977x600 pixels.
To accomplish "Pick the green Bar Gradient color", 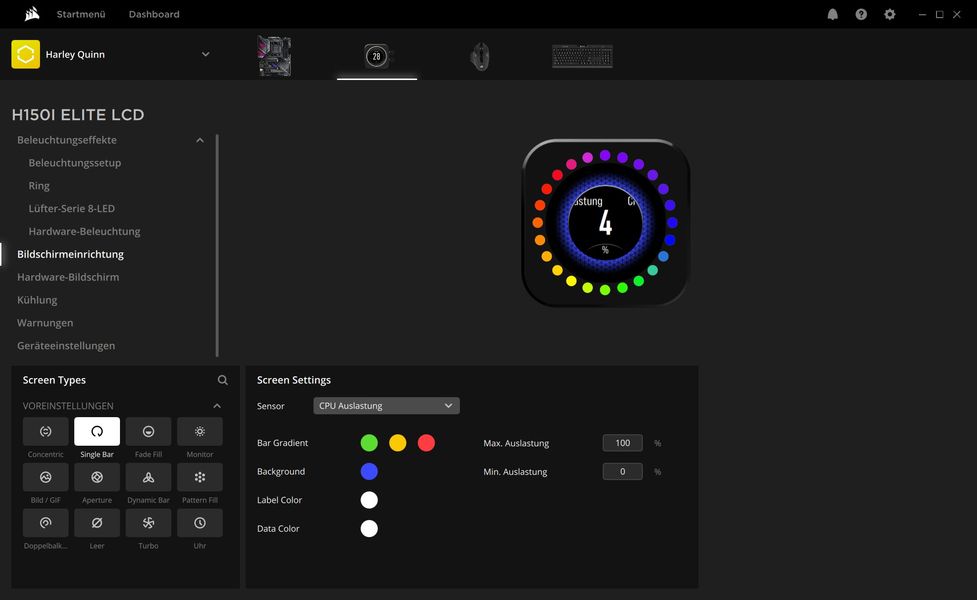I will (369, 443).
